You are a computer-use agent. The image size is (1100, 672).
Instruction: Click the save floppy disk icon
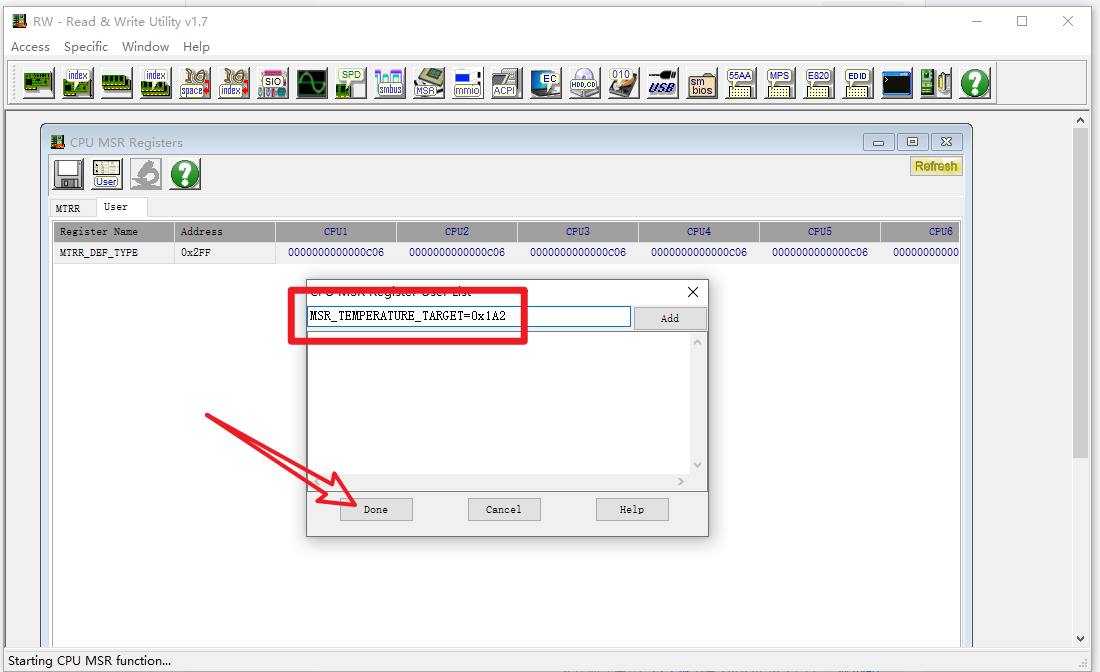point(68,174)
